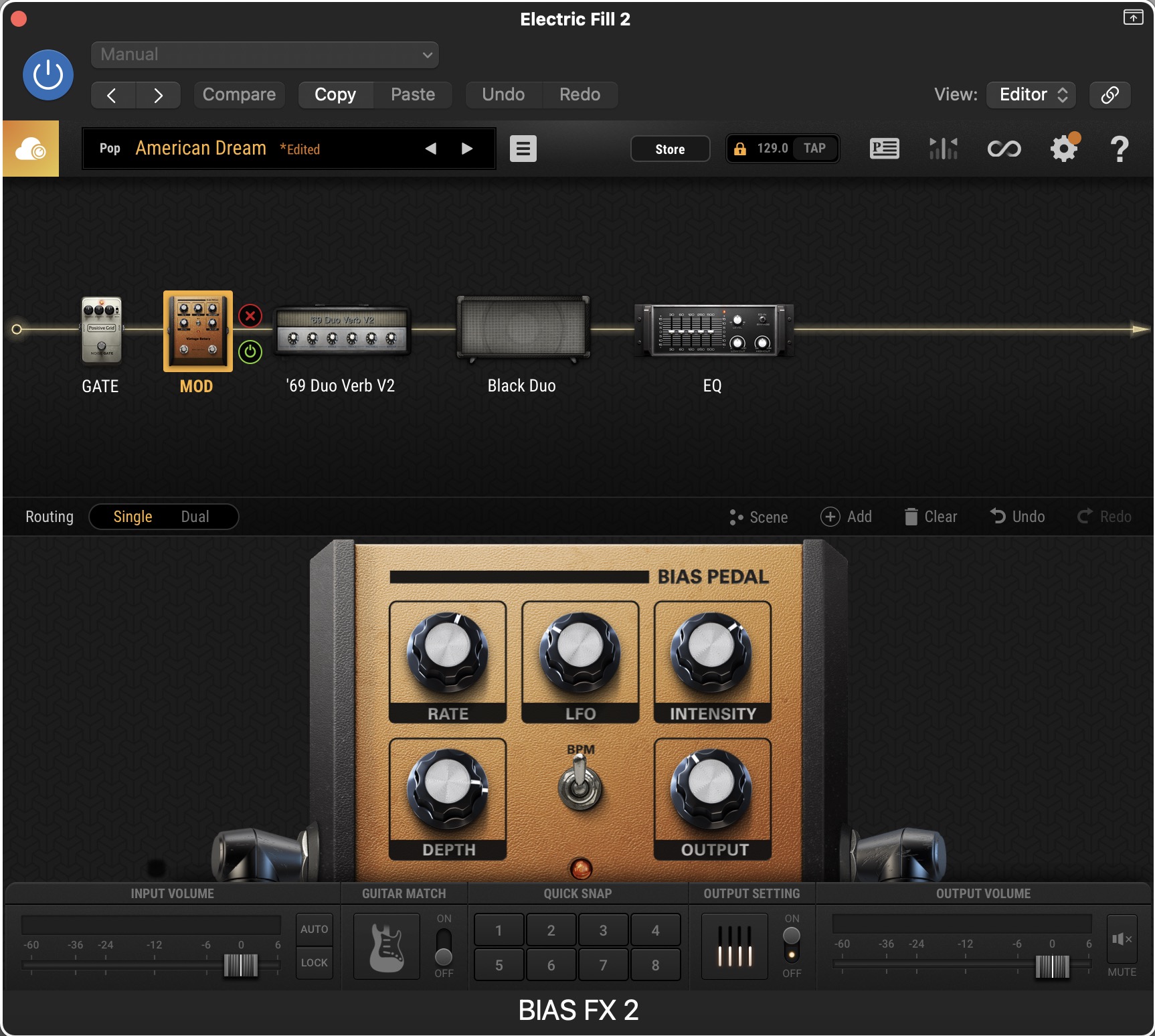Select the EQ rack unit
The height and width of the screenshot is (1036, 1155).
[713, 330]
